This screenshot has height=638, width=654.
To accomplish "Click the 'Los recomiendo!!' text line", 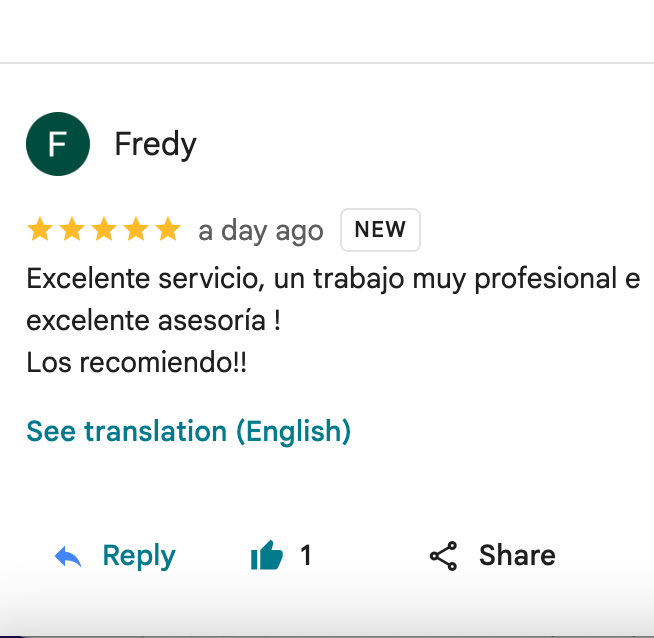I will [136, 362].
